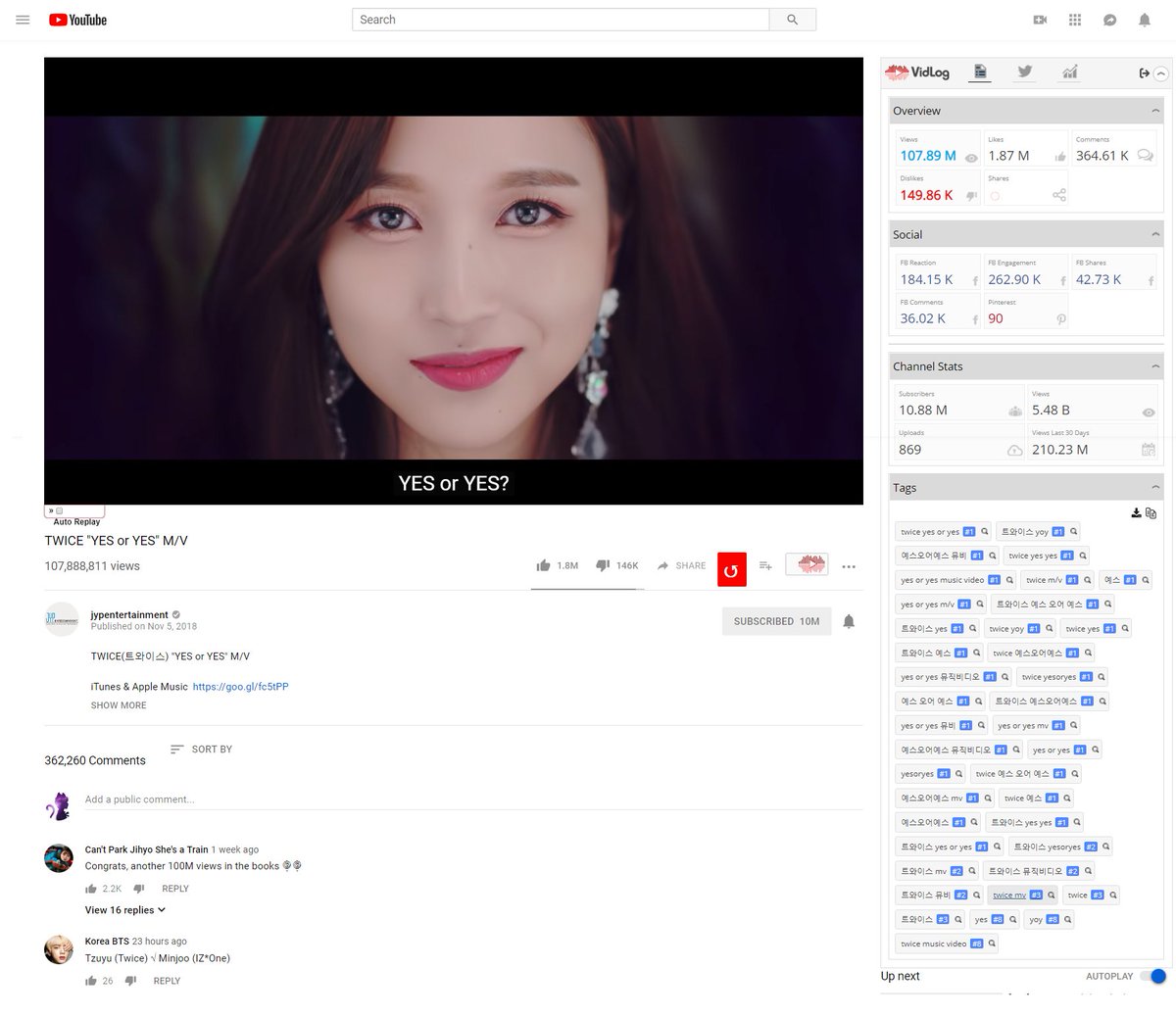Screen dimensions: 1176x1017
Task: Dislike the Korea BTS comment
Action: 130,981
